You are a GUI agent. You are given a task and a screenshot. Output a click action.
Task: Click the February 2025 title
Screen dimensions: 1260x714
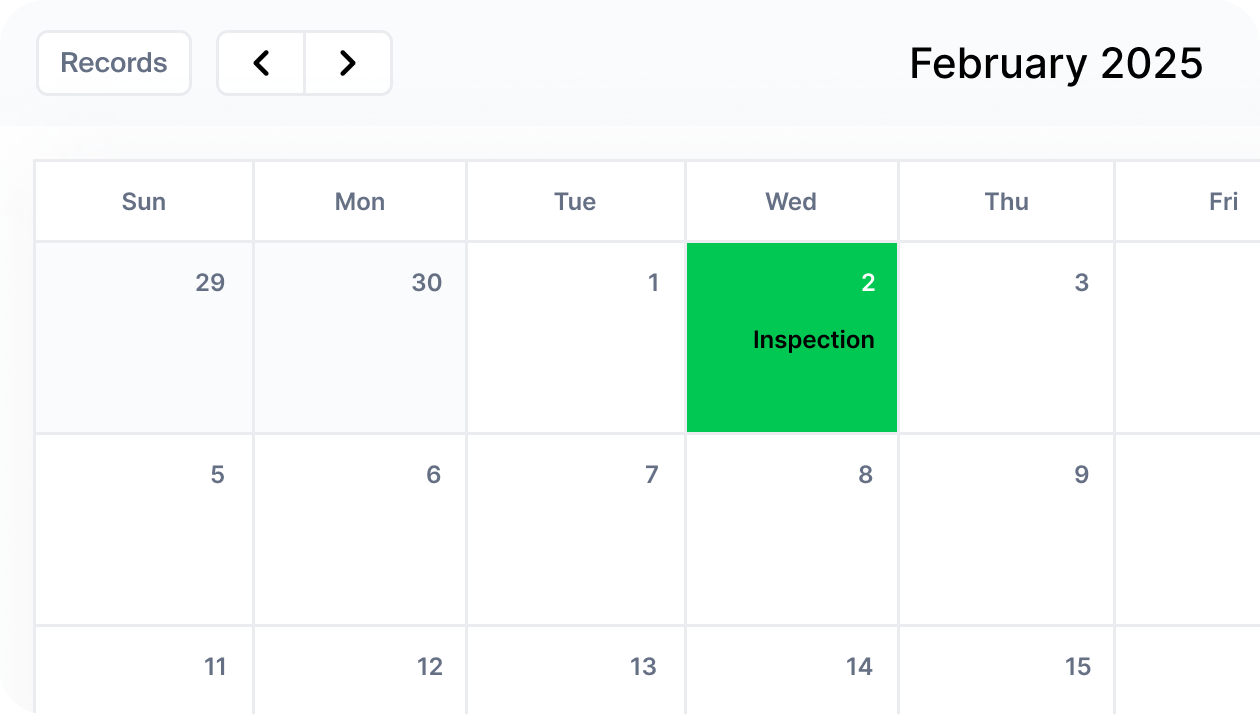pos(1056,63)
